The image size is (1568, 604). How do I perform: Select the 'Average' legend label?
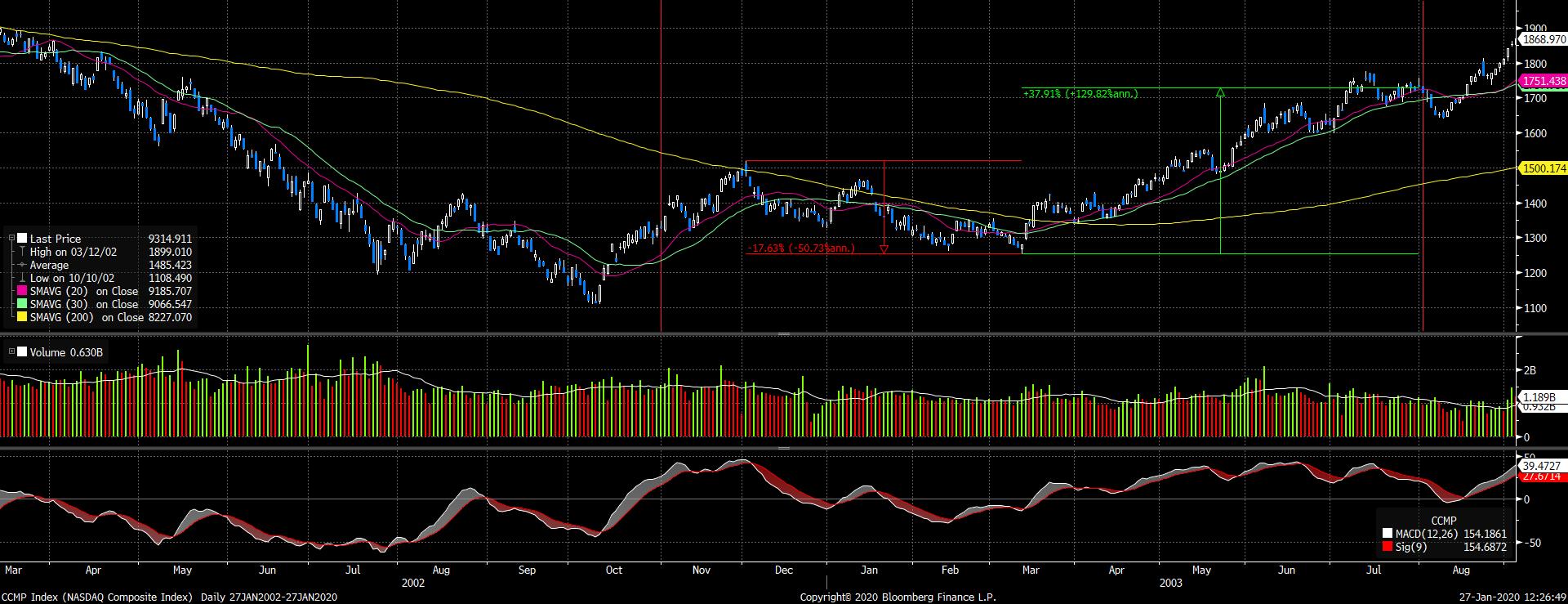pyautogui.click(x=49, y=265)
